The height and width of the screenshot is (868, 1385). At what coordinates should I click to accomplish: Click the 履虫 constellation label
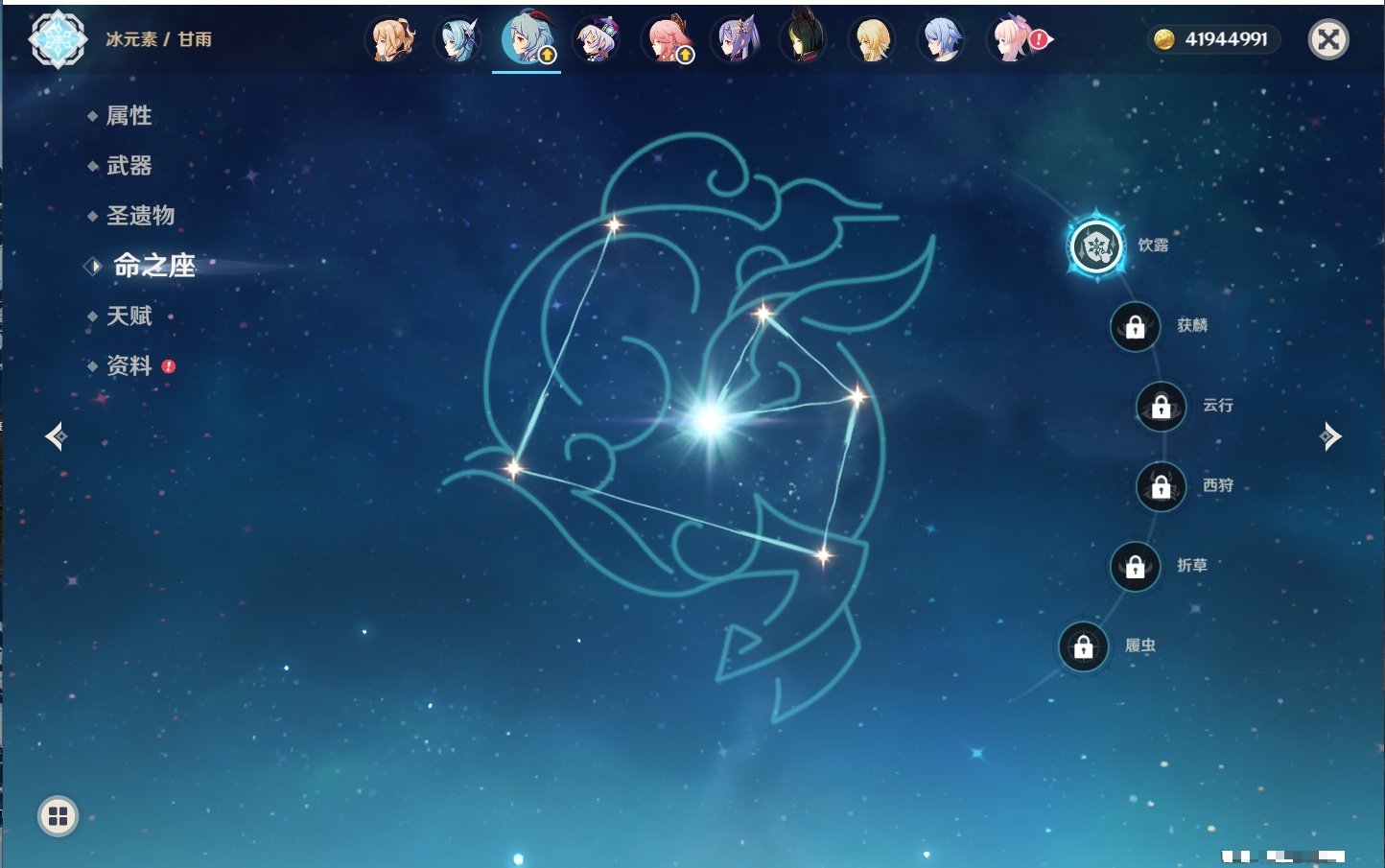(x=1140, y=645)
